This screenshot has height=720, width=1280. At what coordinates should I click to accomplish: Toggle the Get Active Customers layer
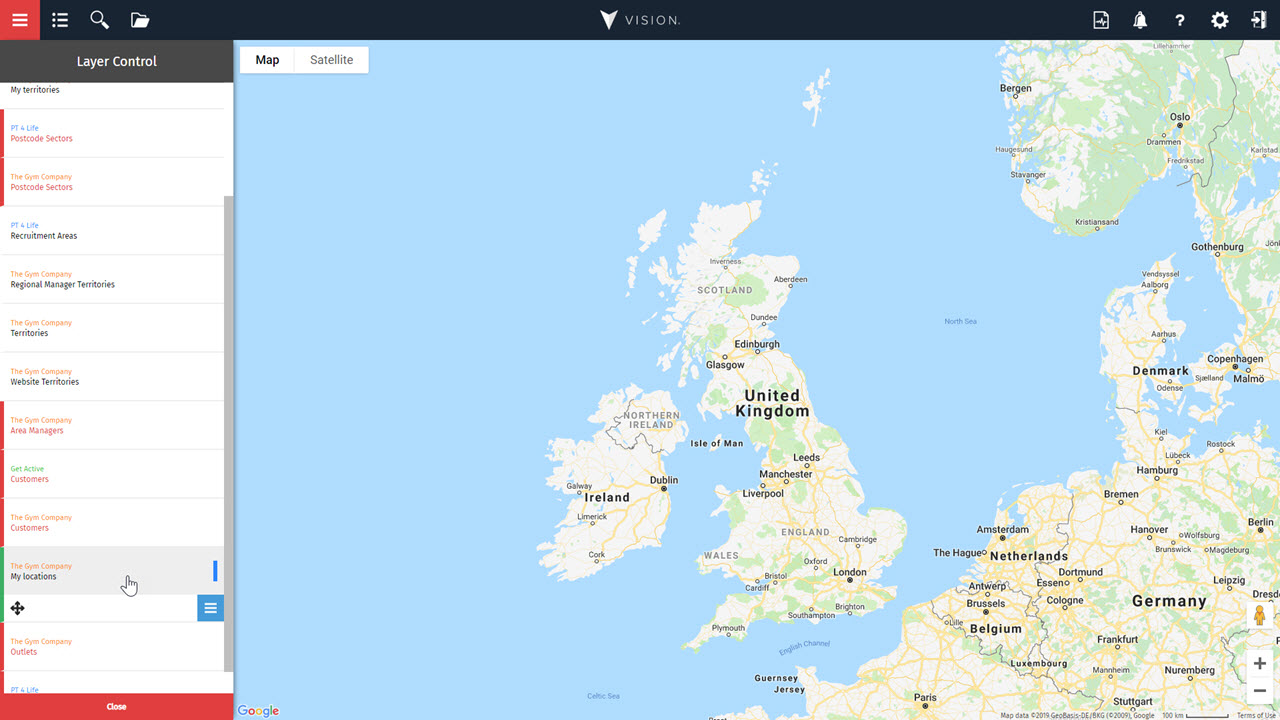pyautogui.click(x=112, y=474)
